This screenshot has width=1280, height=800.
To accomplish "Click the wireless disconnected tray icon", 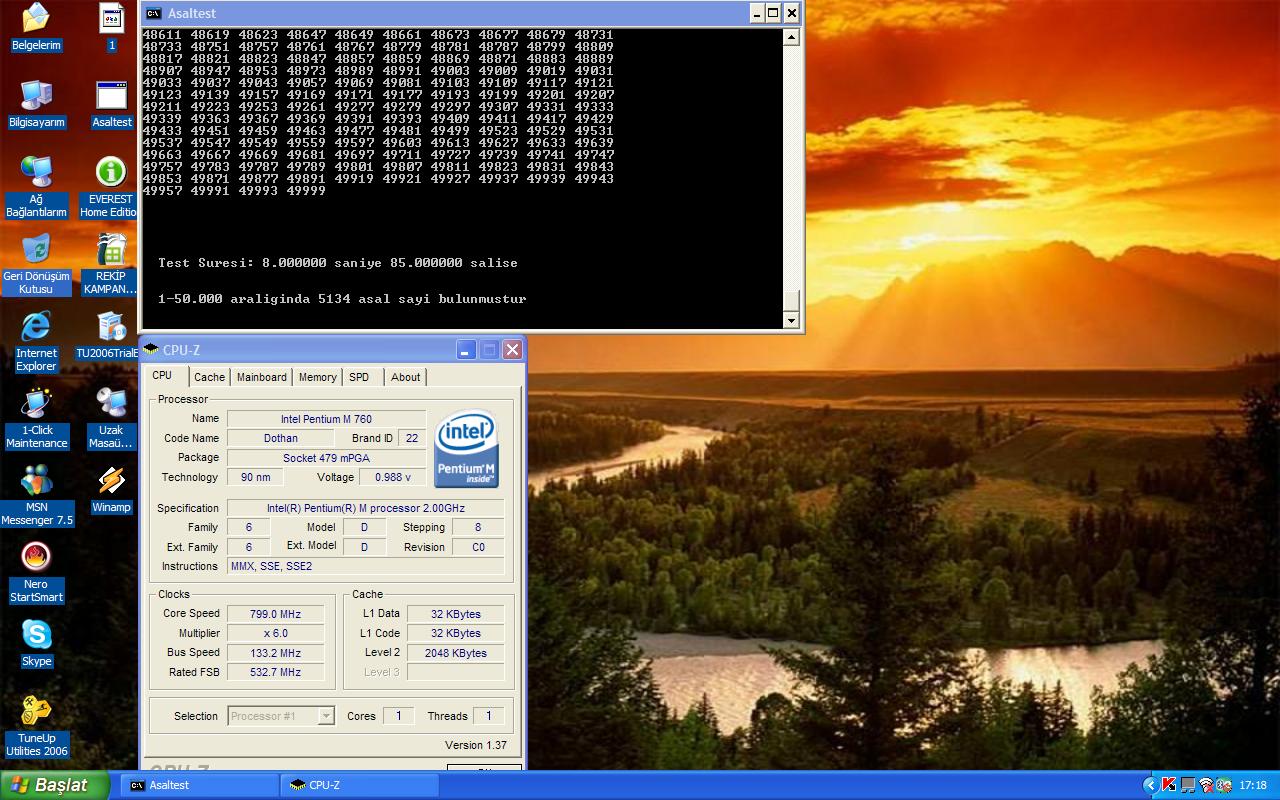I will click(x=1206, y=785).
